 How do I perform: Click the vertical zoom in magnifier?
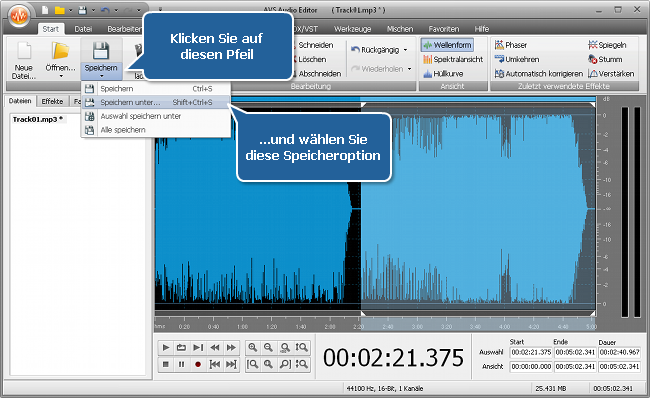[301, 347]
